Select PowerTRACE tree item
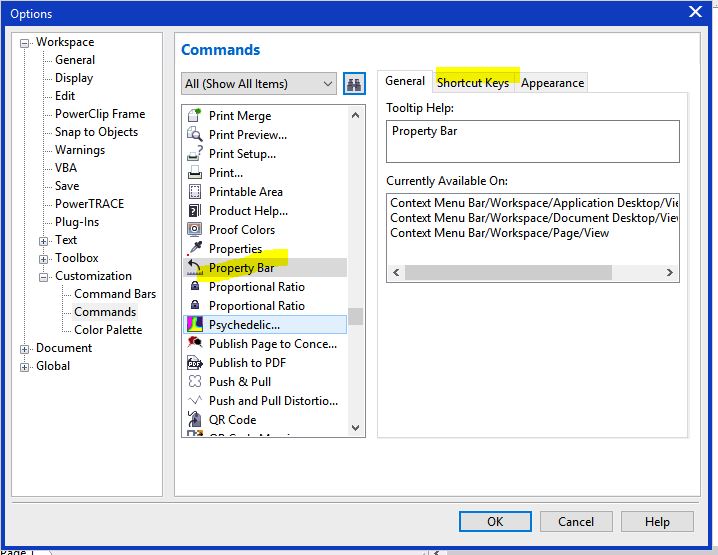This screenshot has height=555, width=718. (x=90, y=204)
